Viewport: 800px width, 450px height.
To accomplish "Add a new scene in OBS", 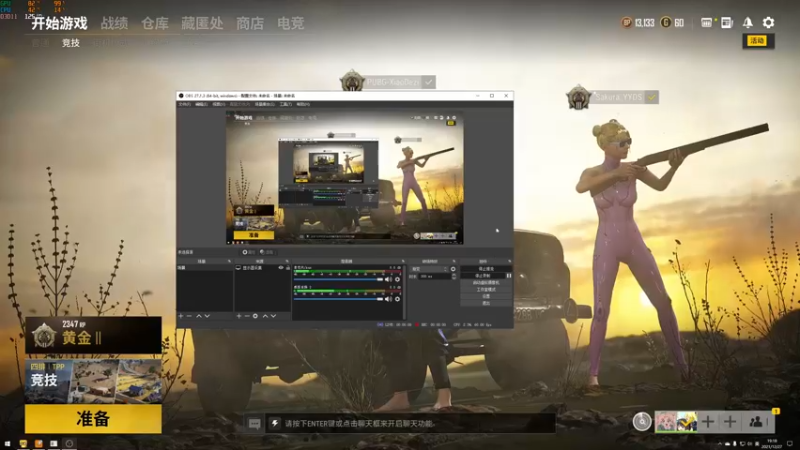I will (181, 316).
